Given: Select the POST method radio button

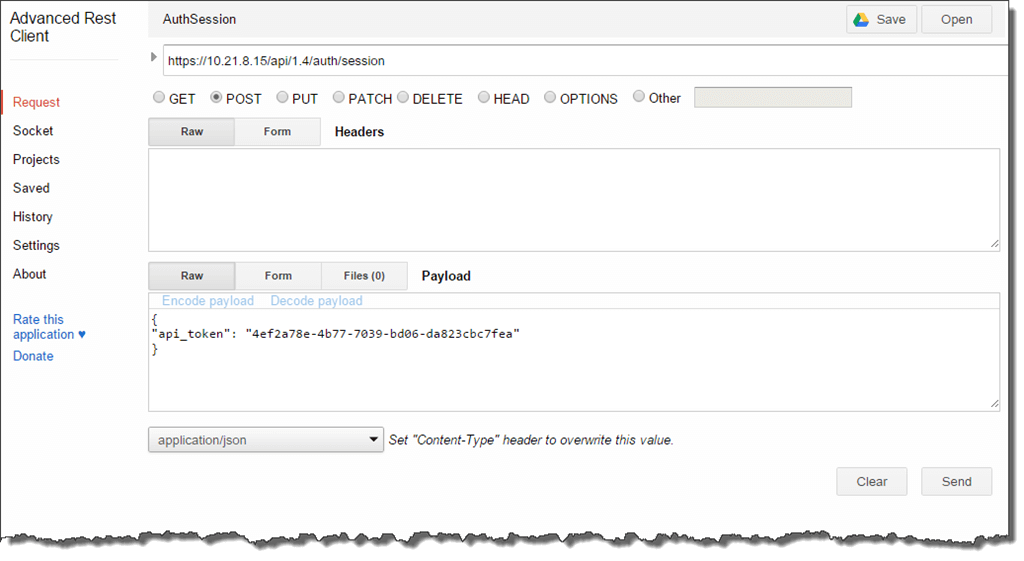Looking at the screenshot, I should tap(216, 97).
